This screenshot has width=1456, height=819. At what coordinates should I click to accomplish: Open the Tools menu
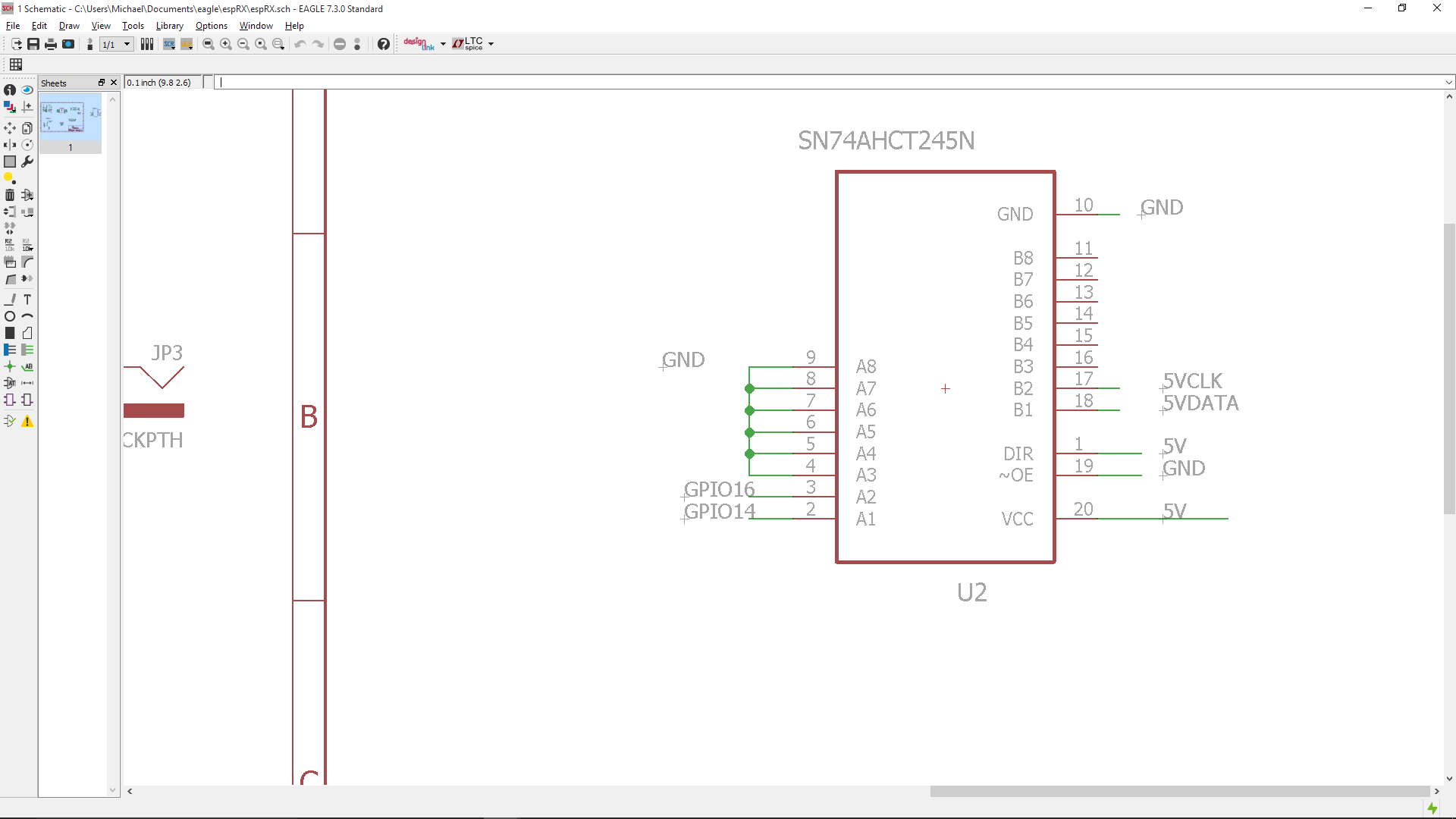133,26
